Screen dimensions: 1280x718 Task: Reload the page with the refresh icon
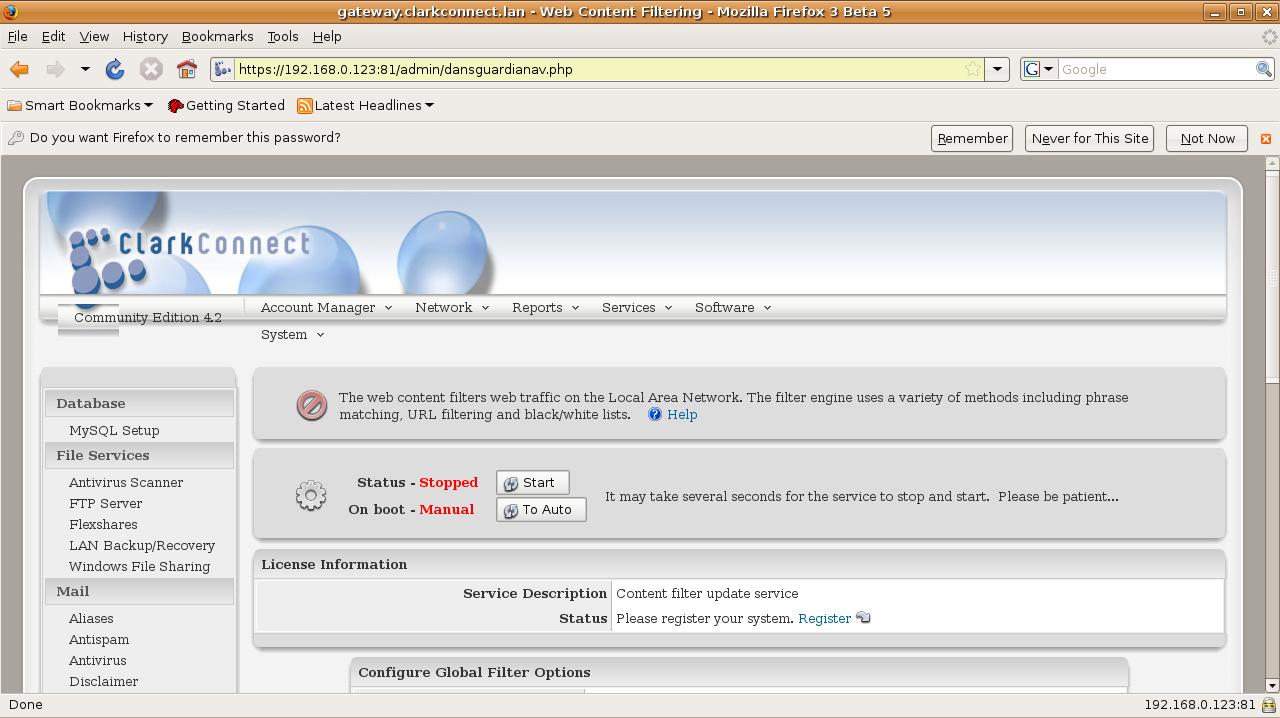(115, 69)
